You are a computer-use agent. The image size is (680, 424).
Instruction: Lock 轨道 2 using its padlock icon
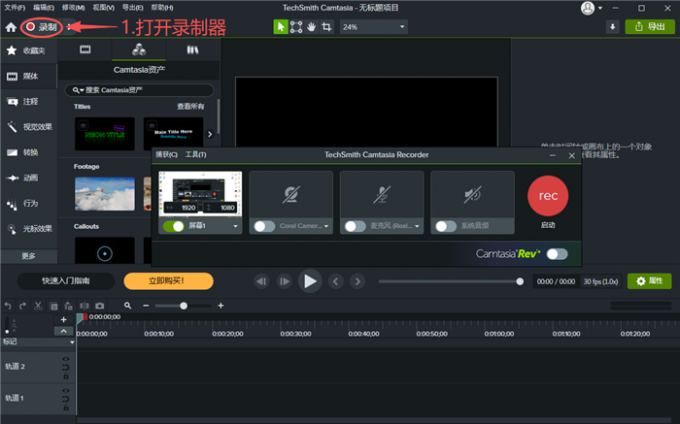(x=65, y=376)
